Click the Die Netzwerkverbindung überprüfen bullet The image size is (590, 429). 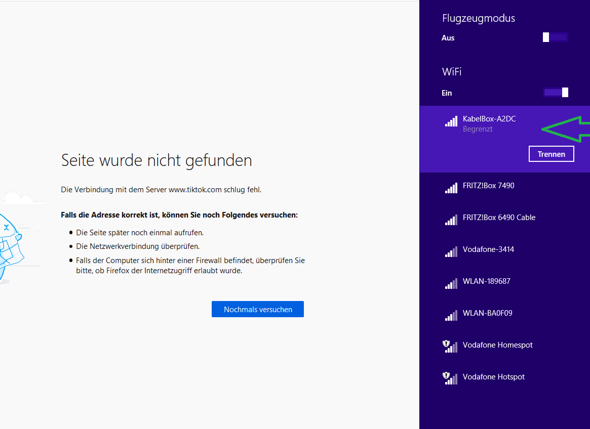[x=138, y=246]
